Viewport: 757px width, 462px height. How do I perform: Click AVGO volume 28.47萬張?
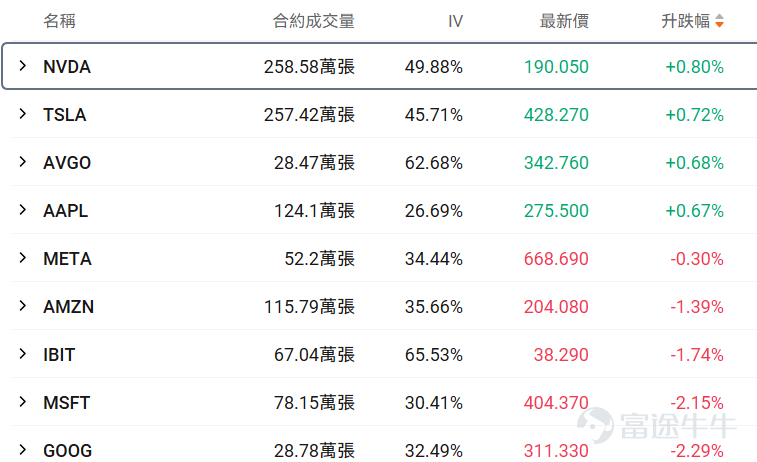pos(314,163)
